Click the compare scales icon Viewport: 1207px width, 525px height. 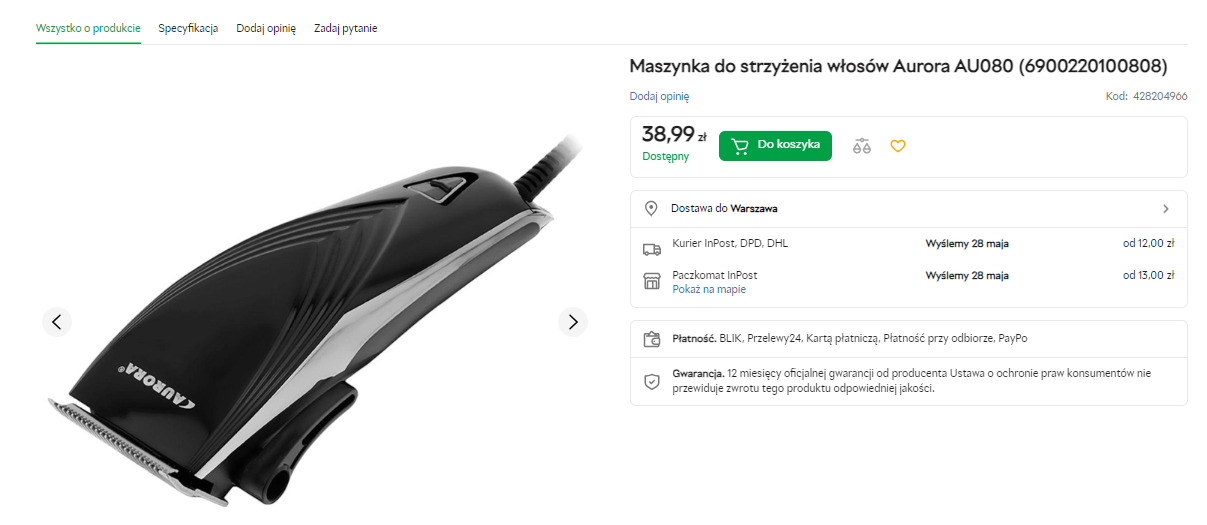[862, 146]
